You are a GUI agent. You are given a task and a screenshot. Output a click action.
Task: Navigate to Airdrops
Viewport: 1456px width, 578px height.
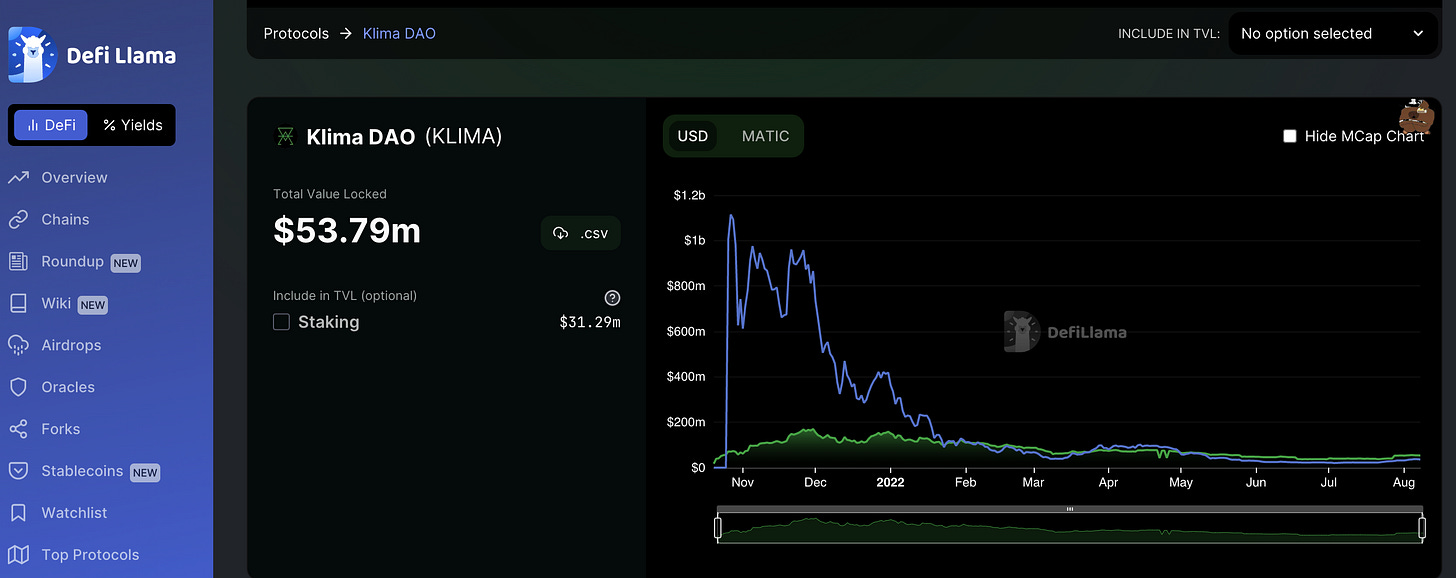coord(71,345)
